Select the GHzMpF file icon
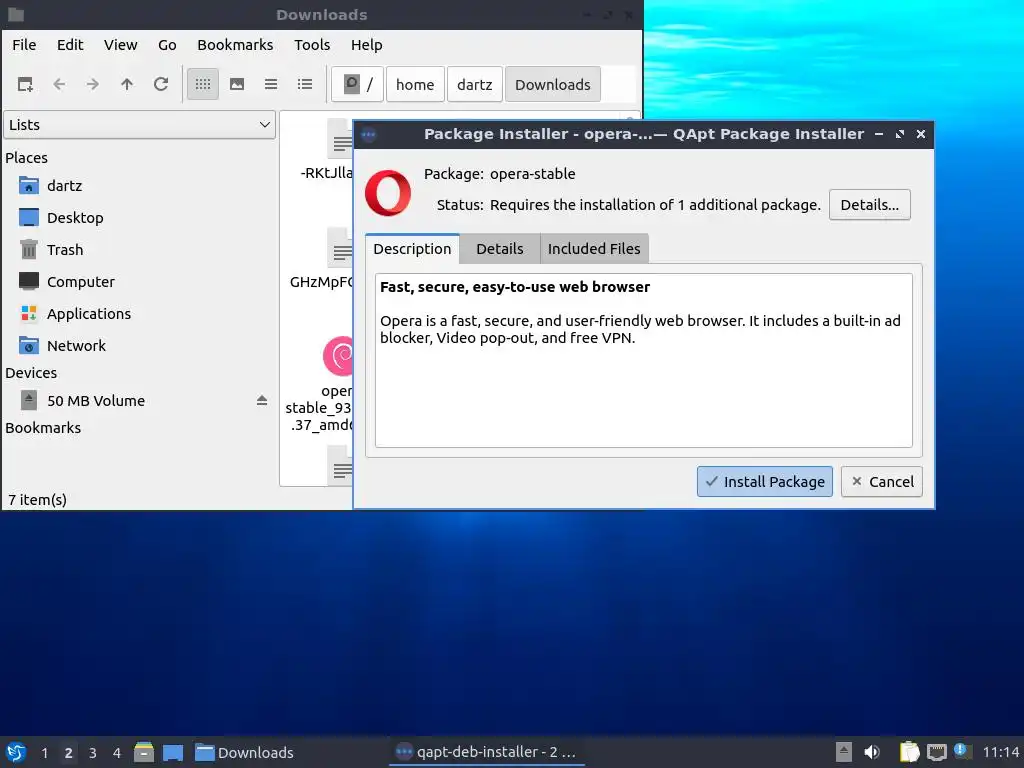1024x768 pixels. click(340, 248)
